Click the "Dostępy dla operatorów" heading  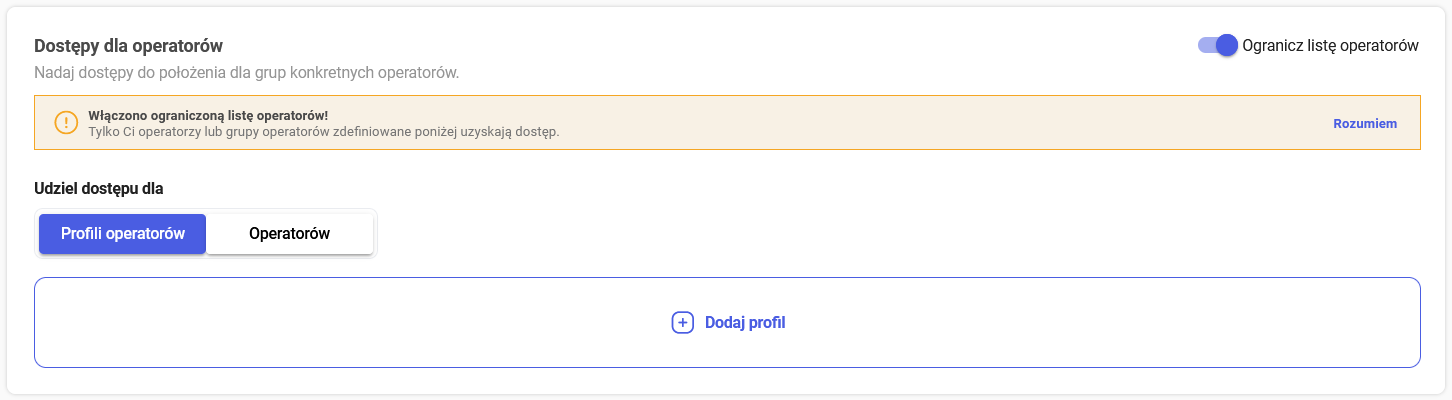128,46
